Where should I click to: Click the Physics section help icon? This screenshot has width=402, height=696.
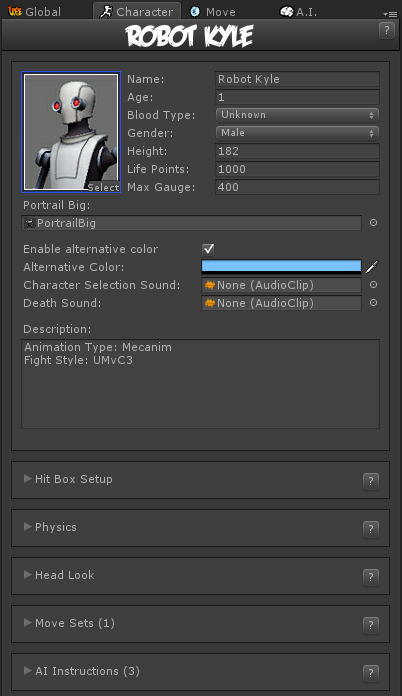point(371,529)
